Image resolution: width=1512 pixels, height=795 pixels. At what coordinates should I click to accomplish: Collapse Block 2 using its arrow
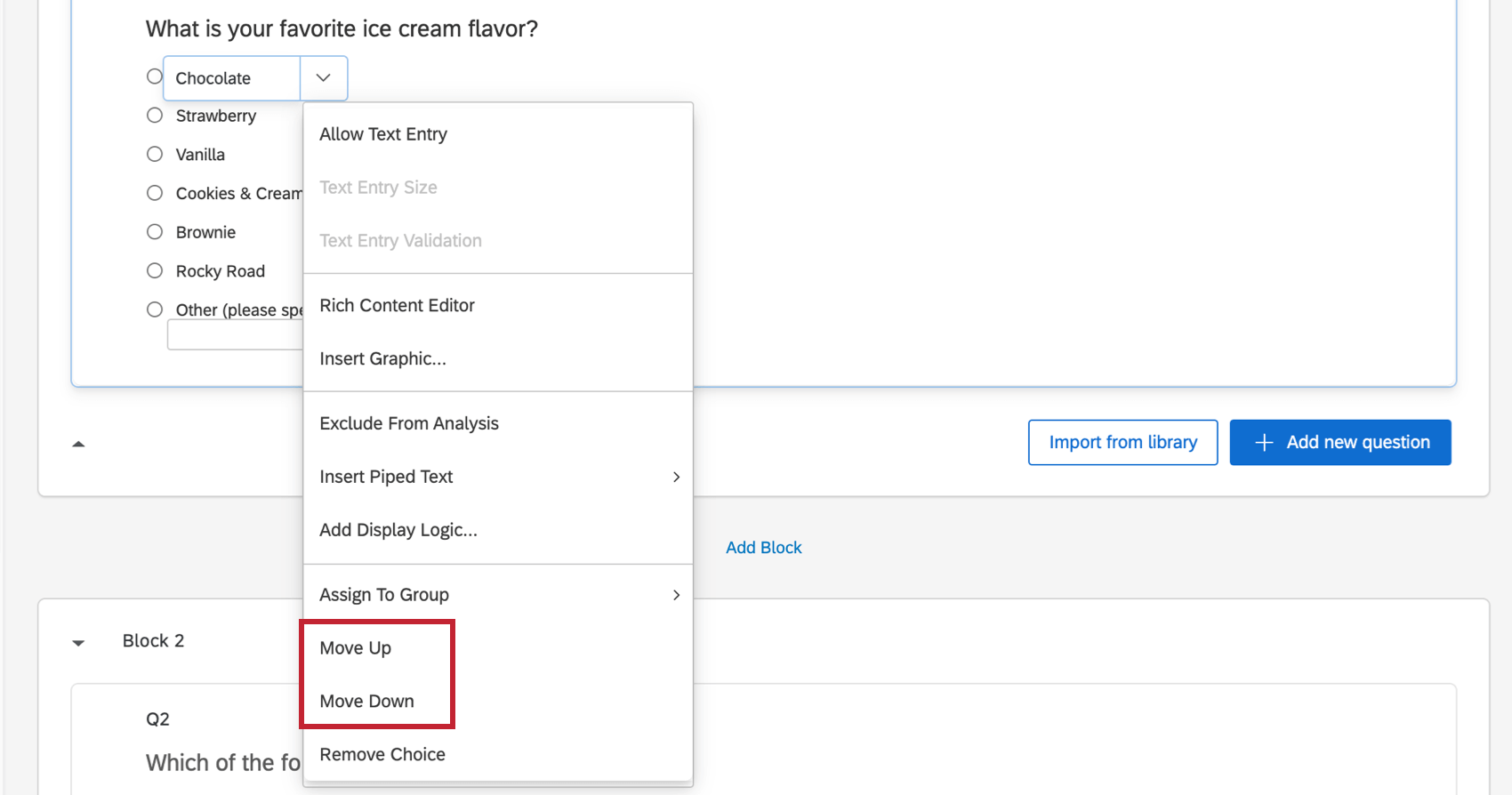(78, 642)
